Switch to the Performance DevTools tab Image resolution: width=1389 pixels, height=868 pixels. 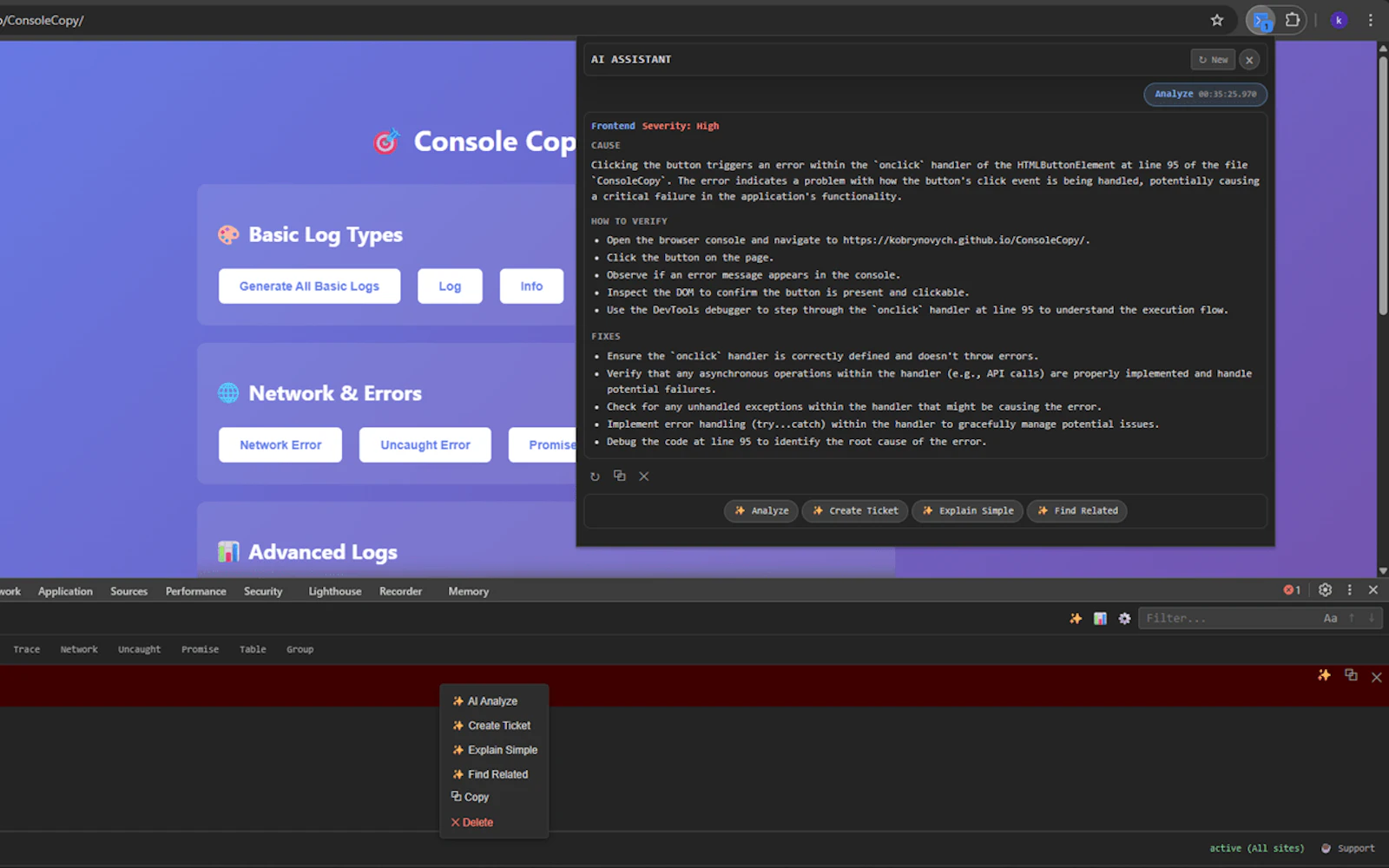[196, 591]
